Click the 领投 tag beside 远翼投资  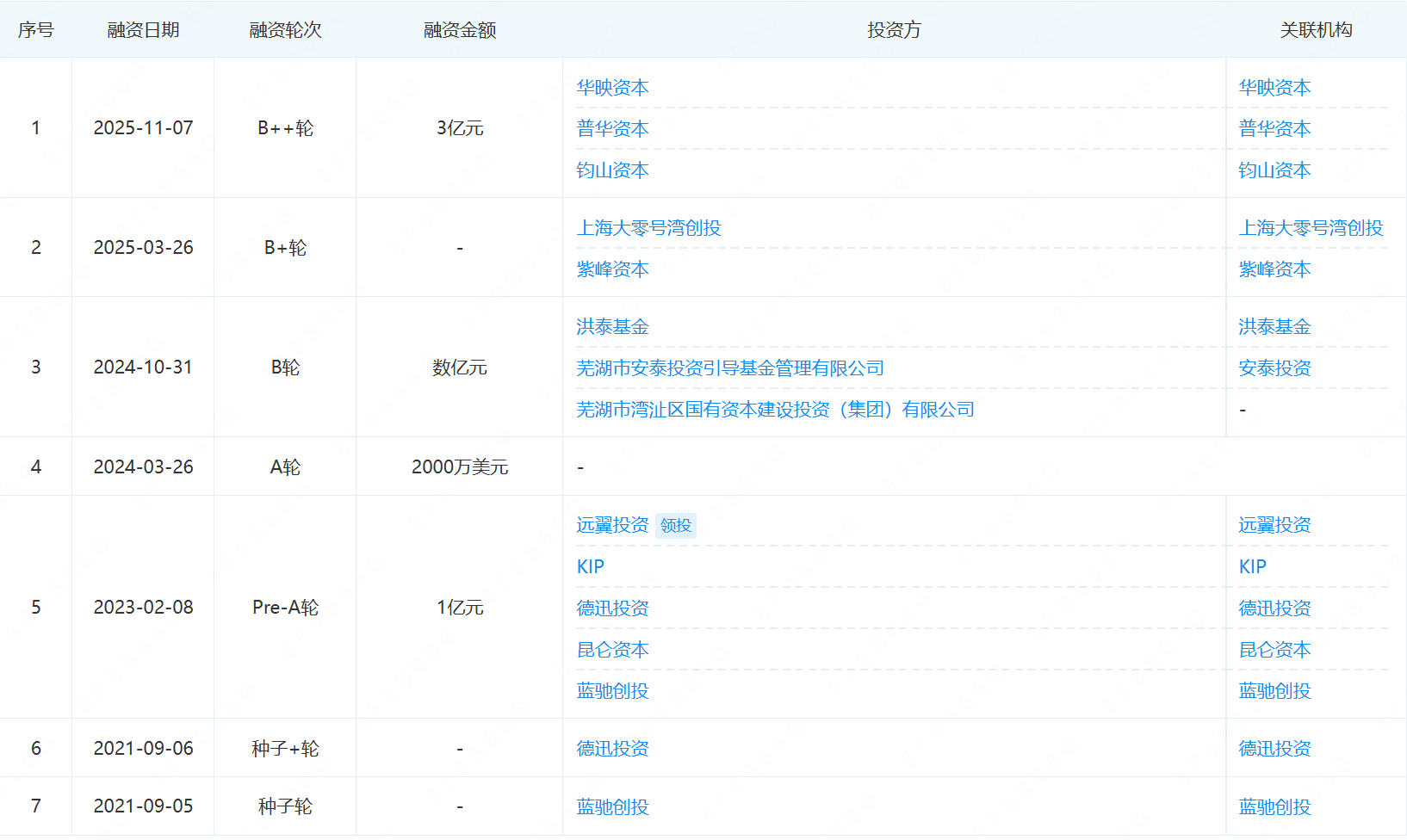pos(676,525)
